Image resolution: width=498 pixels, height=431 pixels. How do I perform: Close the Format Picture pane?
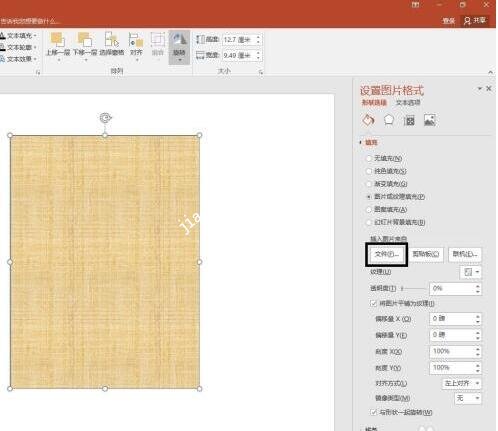click(x=489, y=88)
